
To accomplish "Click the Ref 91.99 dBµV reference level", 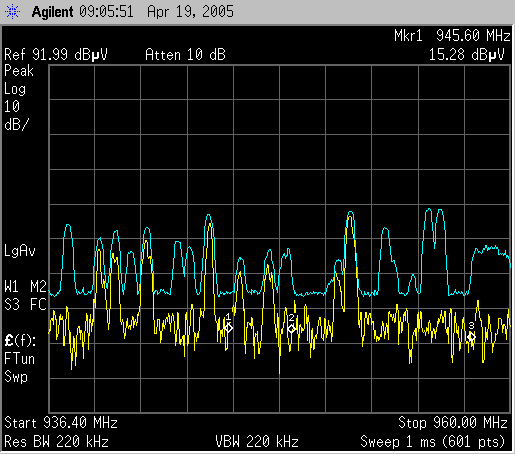I will (x=56, y=54).
